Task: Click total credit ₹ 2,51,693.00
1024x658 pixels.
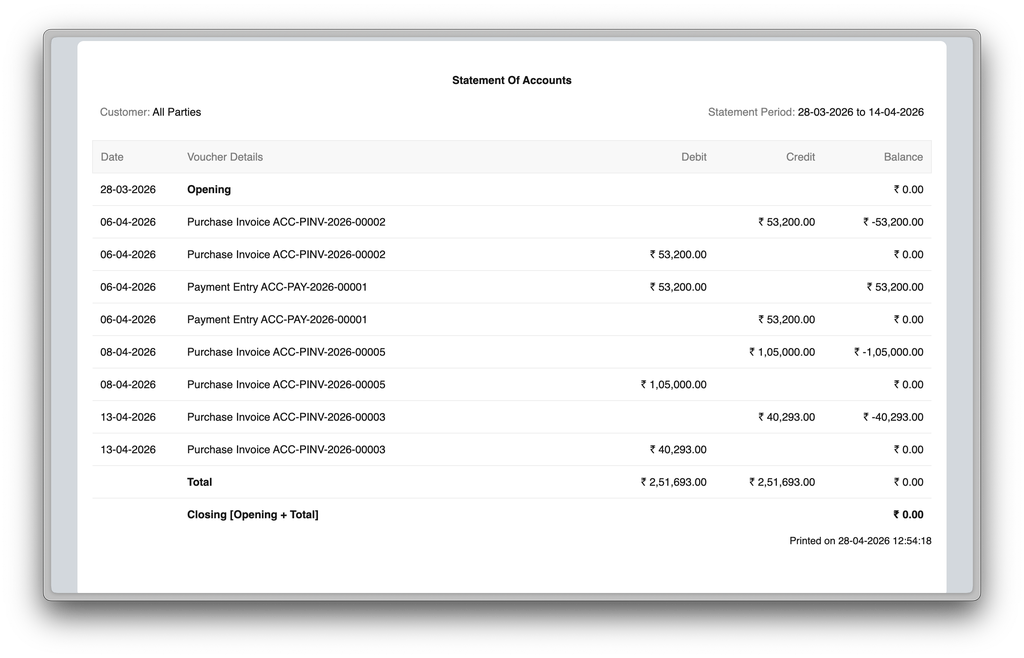Action: pyautogui.click(x=781, y=482)
